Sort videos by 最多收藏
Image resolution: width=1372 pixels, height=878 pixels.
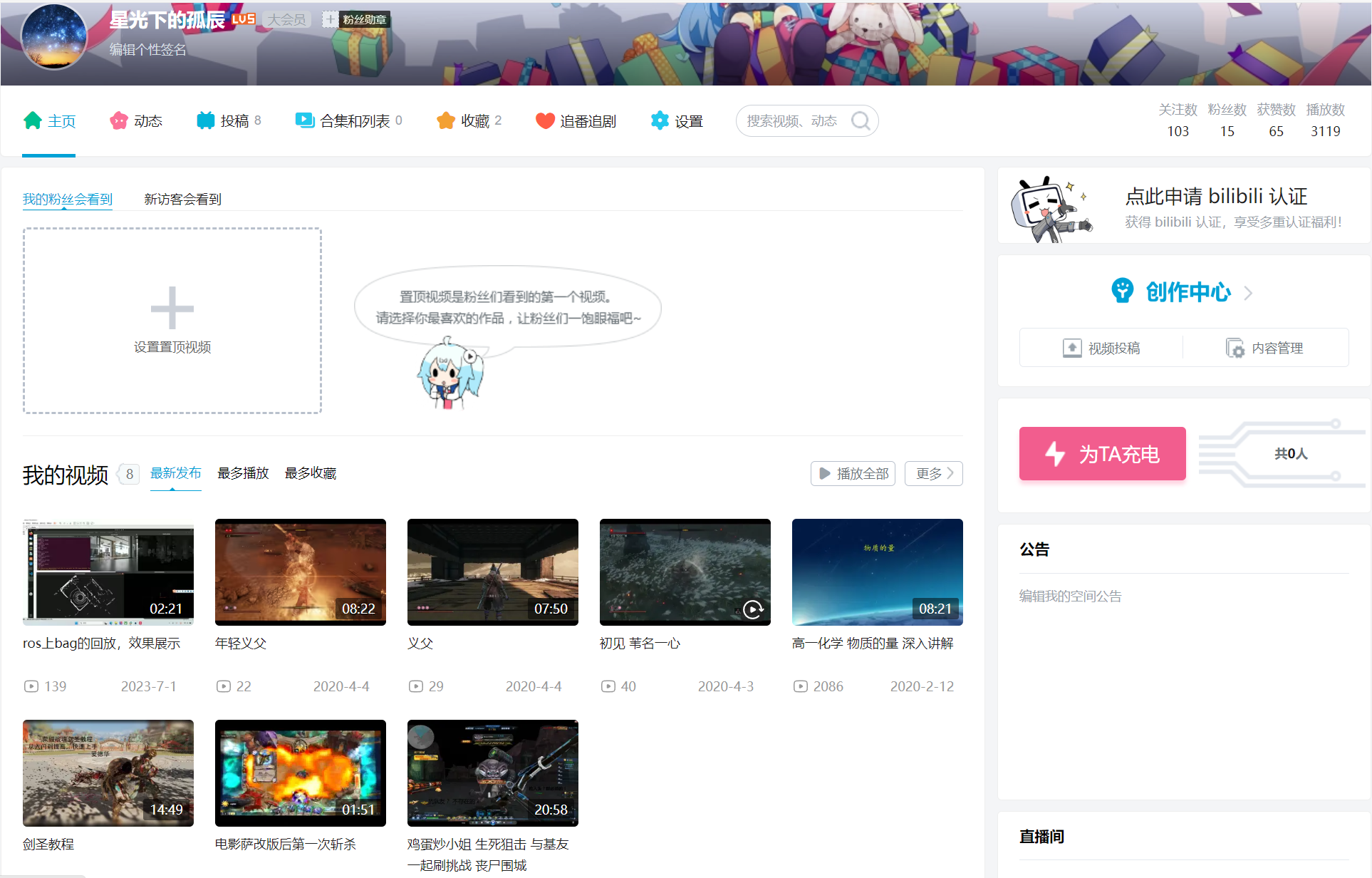310,473
